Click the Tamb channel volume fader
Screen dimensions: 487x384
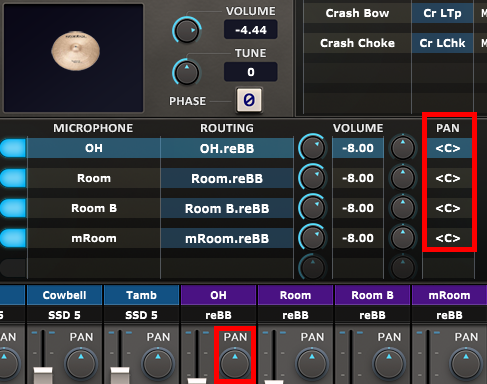120,375
